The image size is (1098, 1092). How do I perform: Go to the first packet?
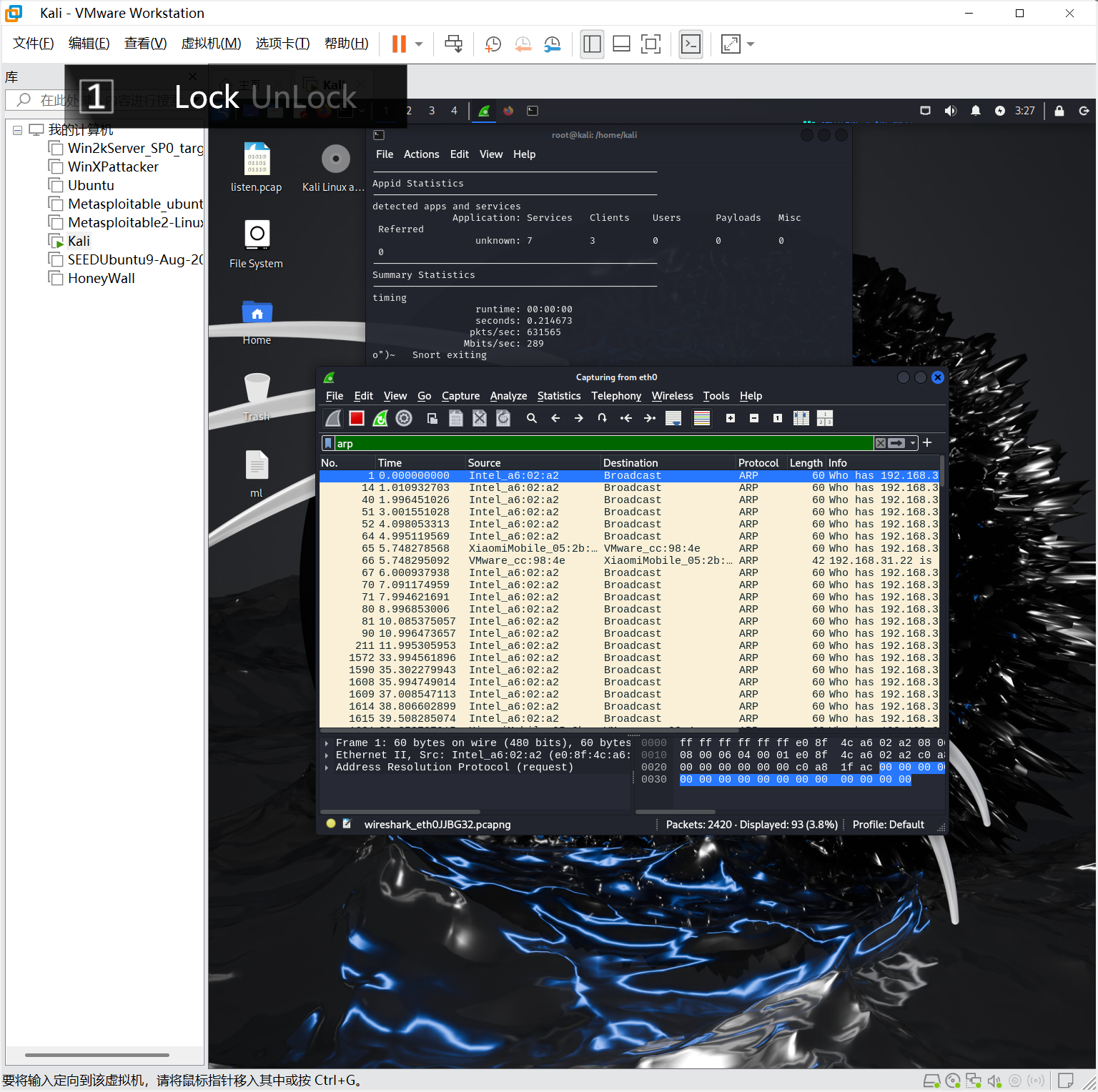[x=626, y=418]
